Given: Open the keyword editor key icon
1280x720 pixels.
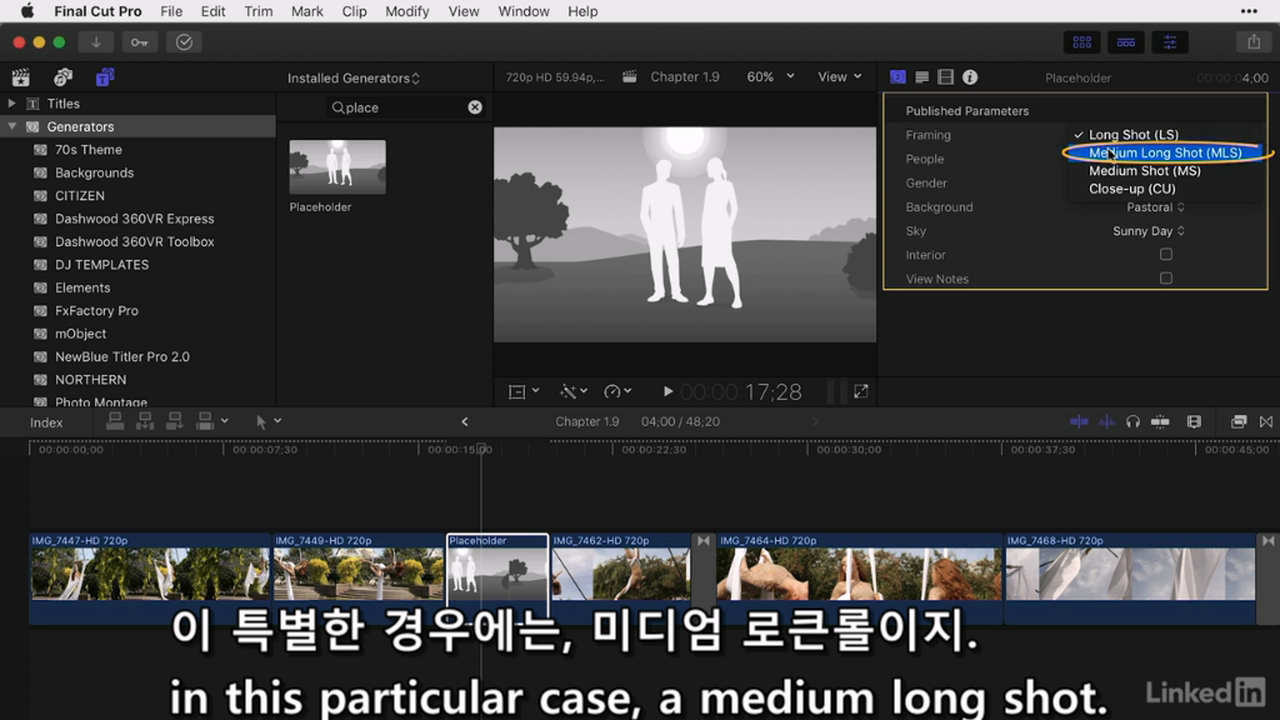Looking at the screenshot, I should click(140, 42).
